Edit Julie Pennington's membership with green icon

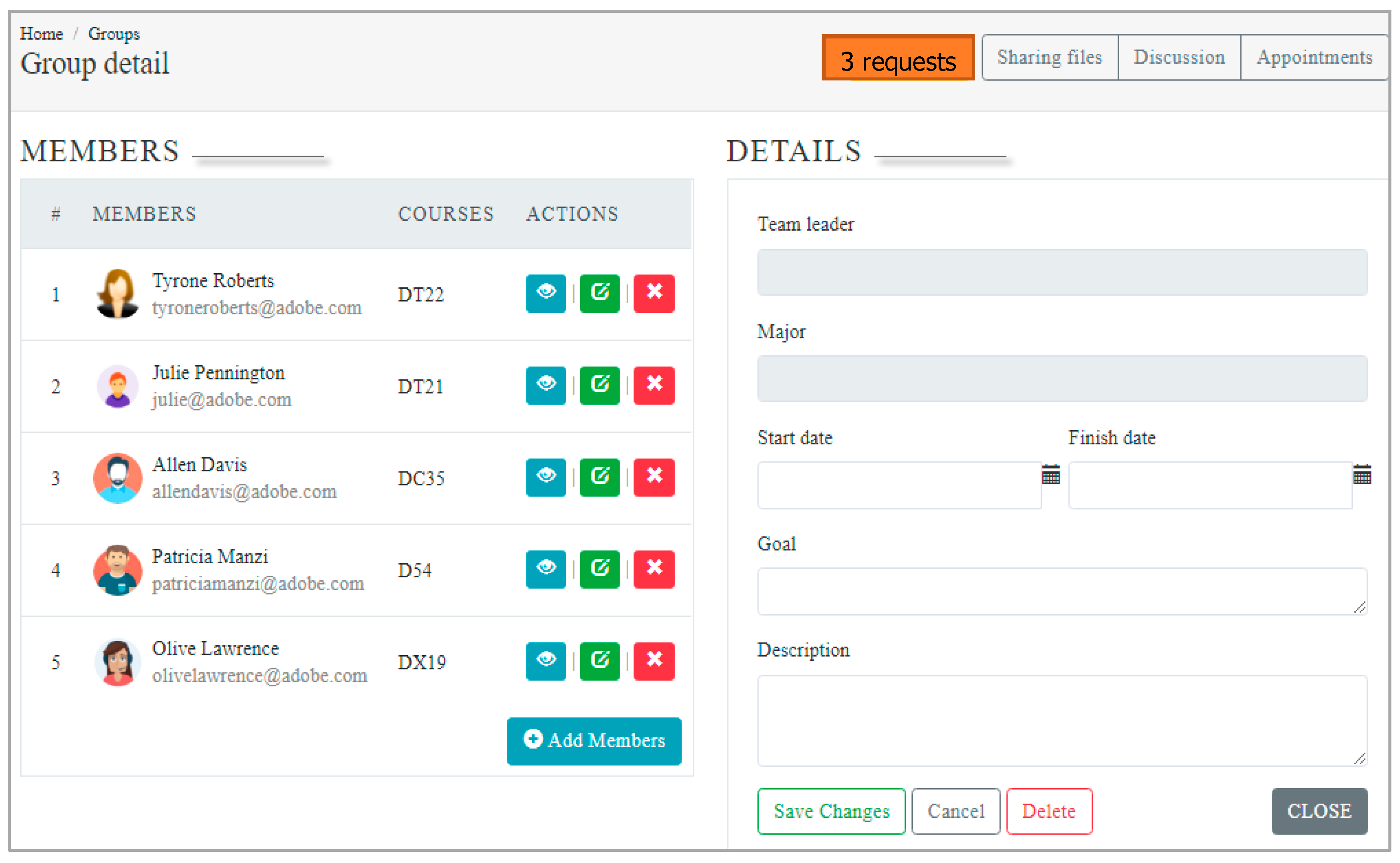599,385
